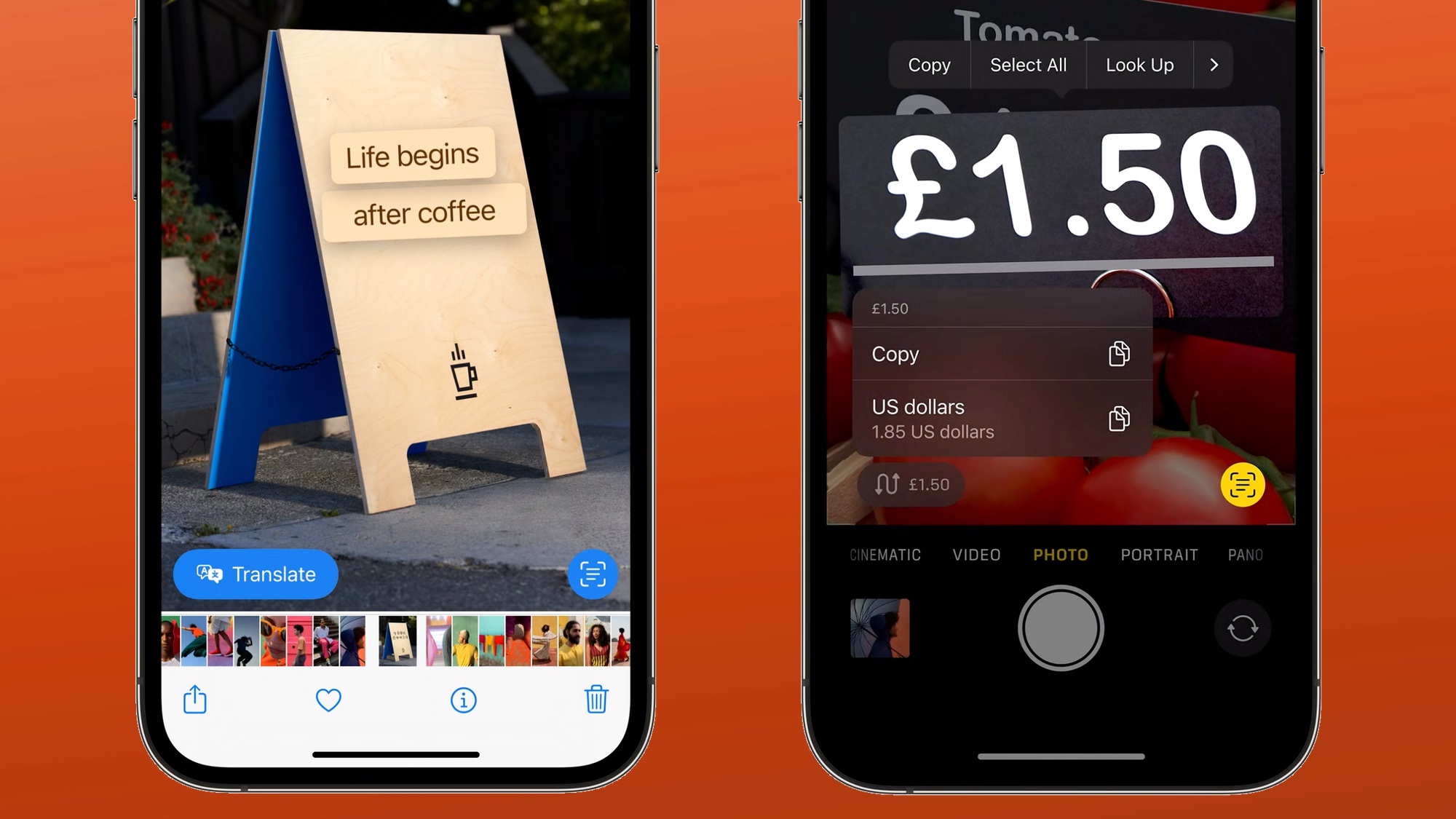Screen dimensions: 1456x819
Task: Tap the camera shutter button right phone
Action: tap(1060, 628)
